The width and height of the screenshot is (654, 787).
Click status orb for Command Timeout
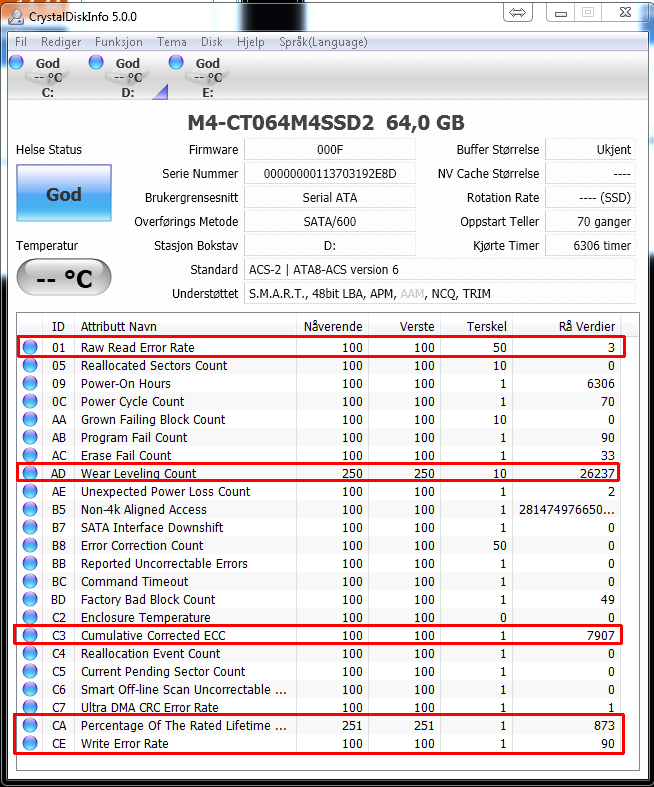(30, 581)
